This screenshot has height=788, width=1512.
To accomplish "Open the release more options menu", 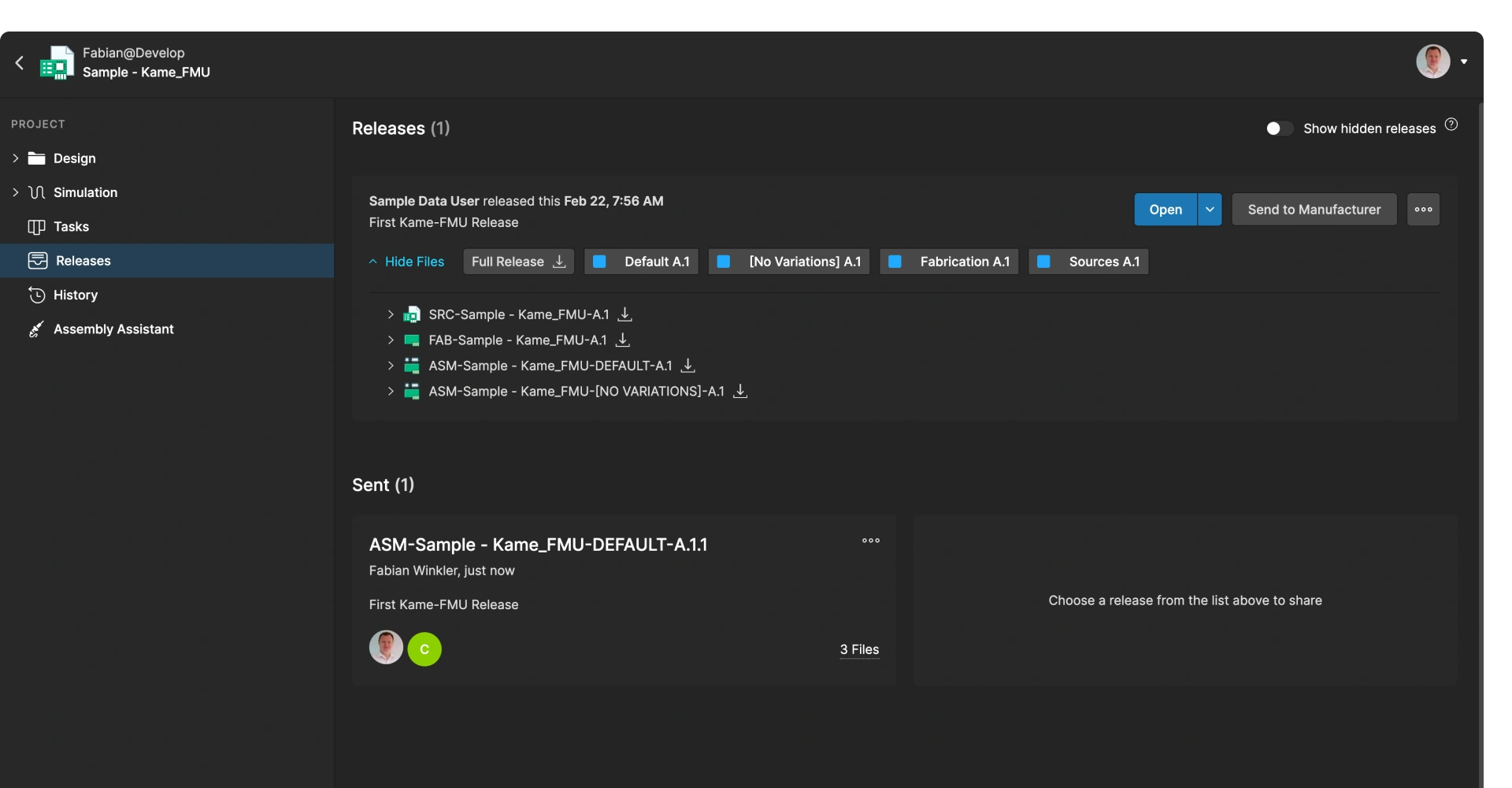I will coord(1423,210).
